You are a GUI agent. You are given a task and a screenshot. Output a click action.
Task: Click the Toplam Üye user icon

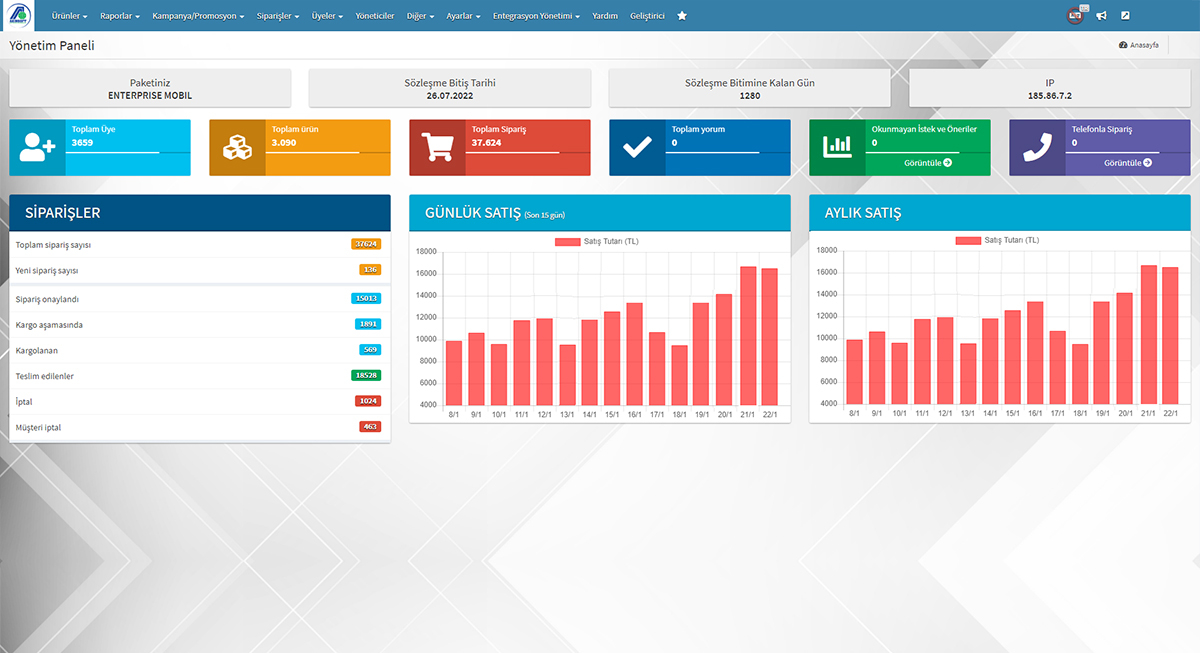(x=37, y=148)
